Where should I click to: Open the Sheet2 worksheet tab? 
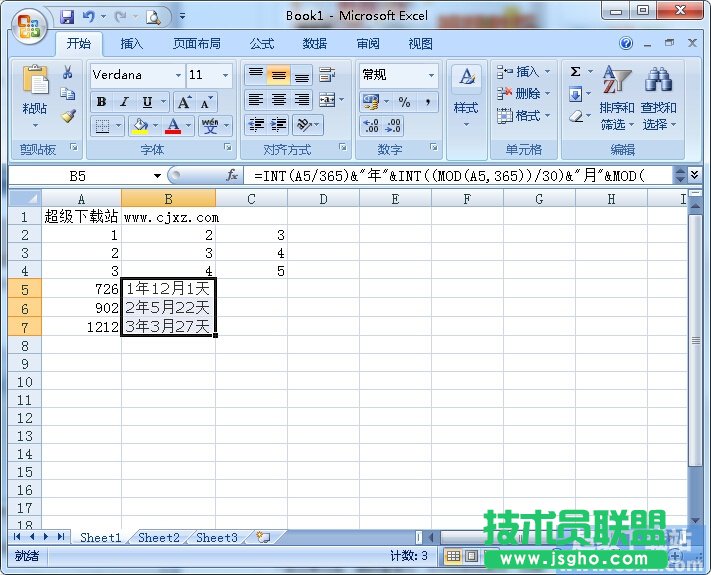coord(159,537)
